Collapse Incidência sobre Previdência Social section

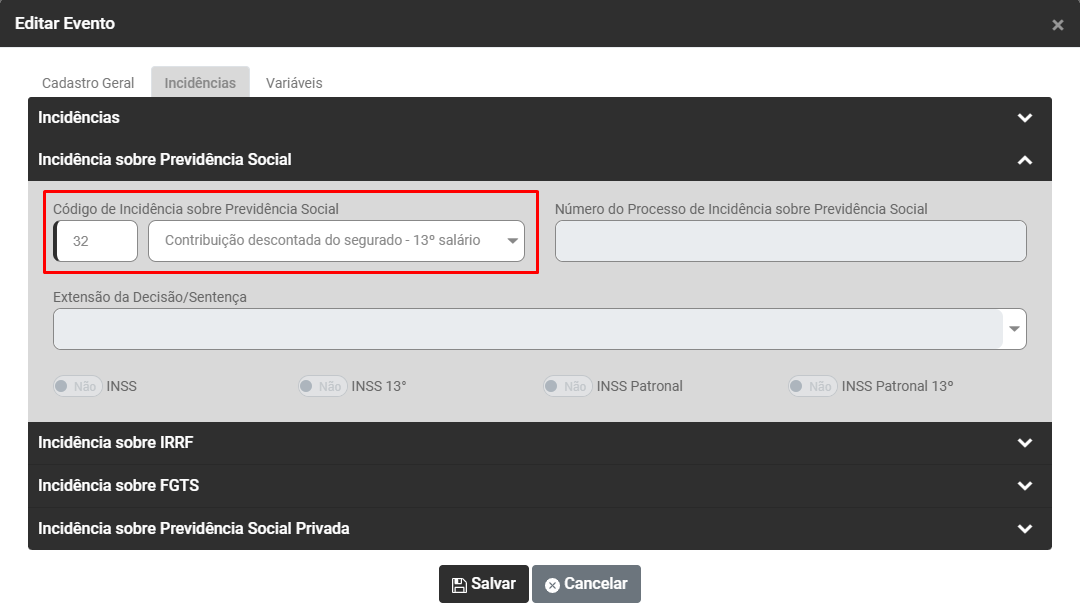point(1024,160)
